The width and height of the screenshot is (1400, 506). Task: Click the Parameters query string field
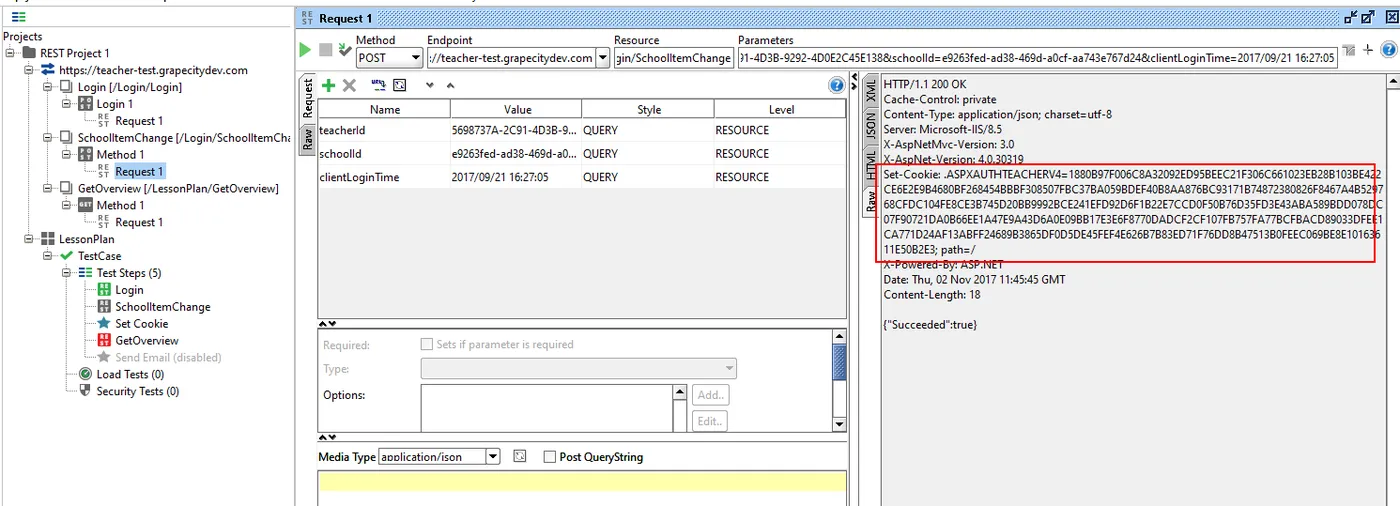tap(1038, 58)
